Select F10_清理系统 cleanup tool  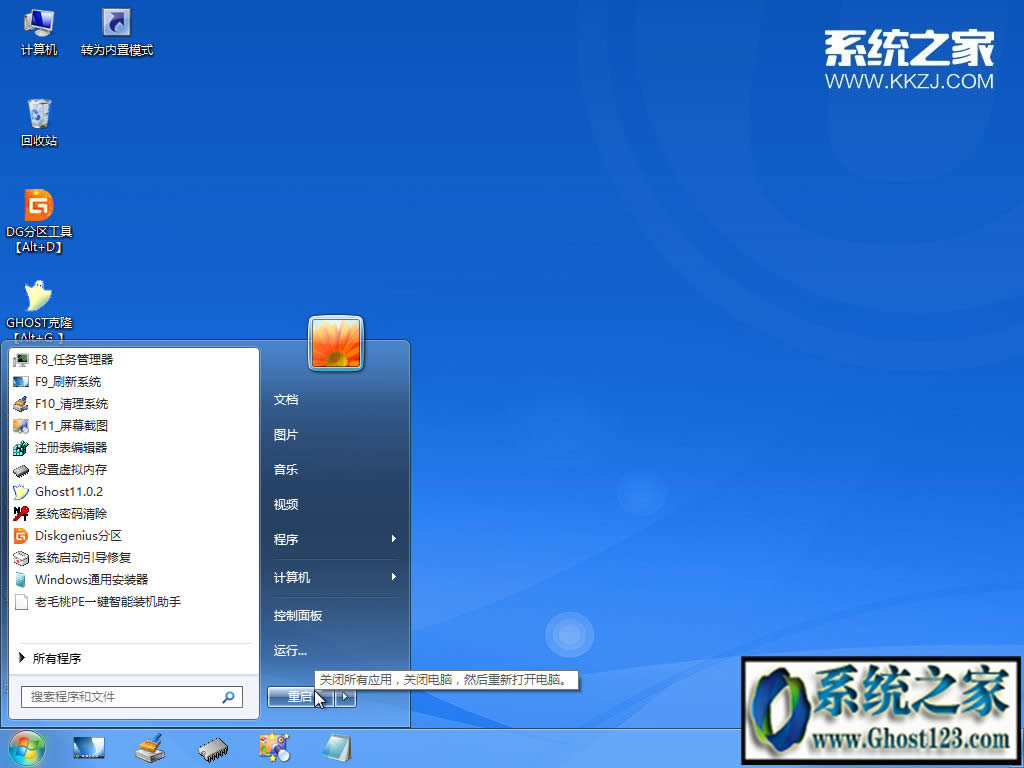click(72, 403)
